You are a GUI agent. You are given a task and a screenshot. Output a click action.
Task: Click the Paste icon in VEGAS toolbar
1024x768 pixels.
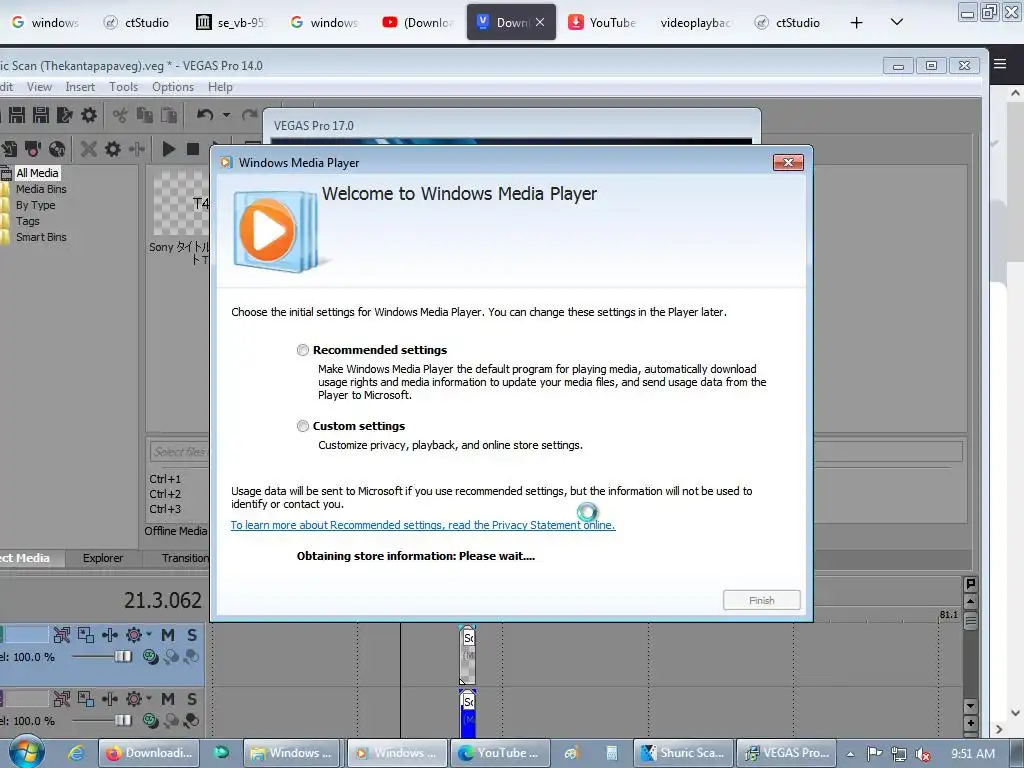pyautogui.click(x=169, y=116)
